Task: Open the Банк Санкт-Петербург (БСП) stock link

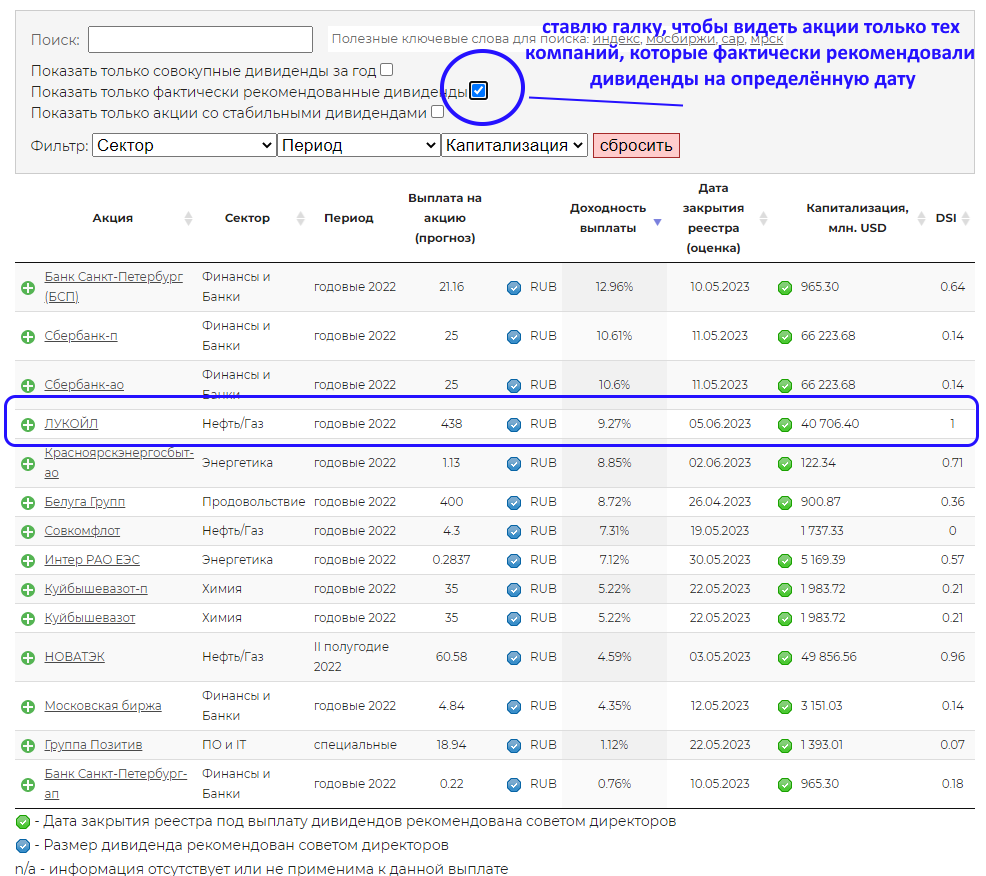Action: [113, 286]
